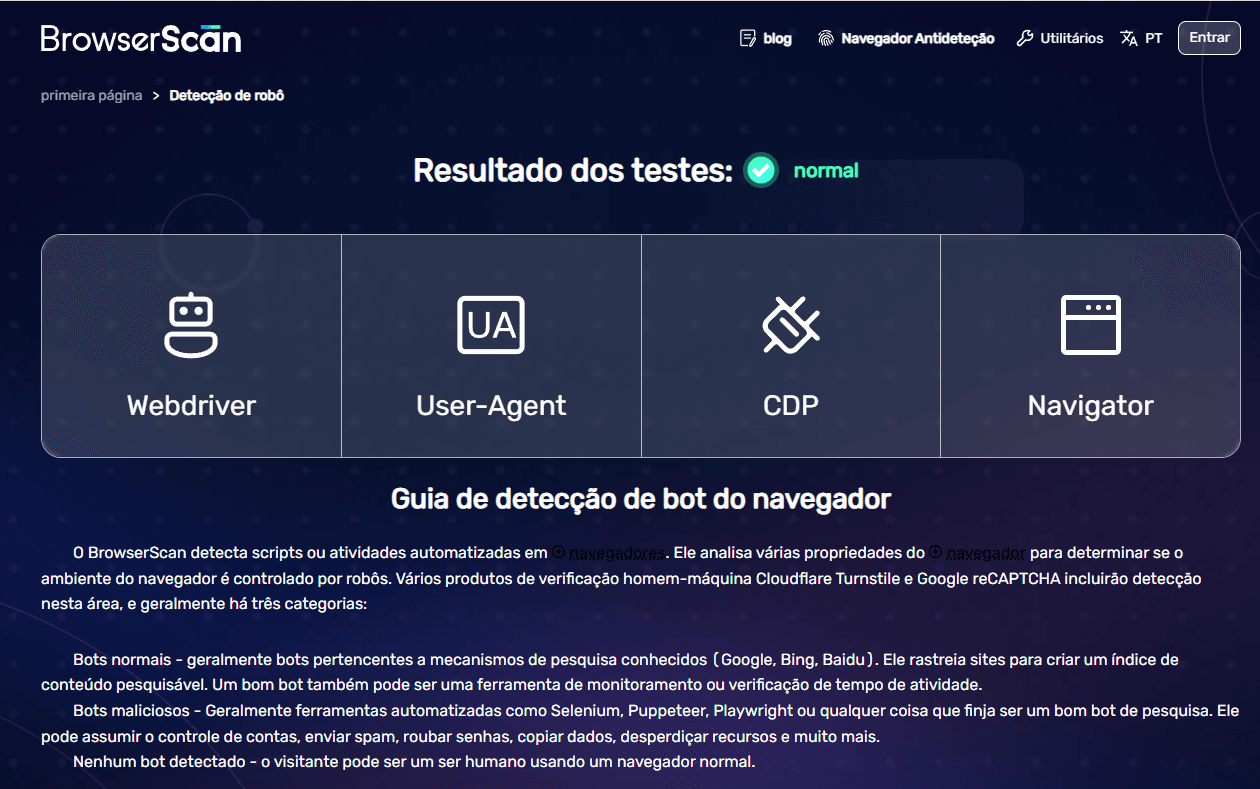Click the blog document icon
This screenshot has width=1260, height=789.
coord(747,38)
